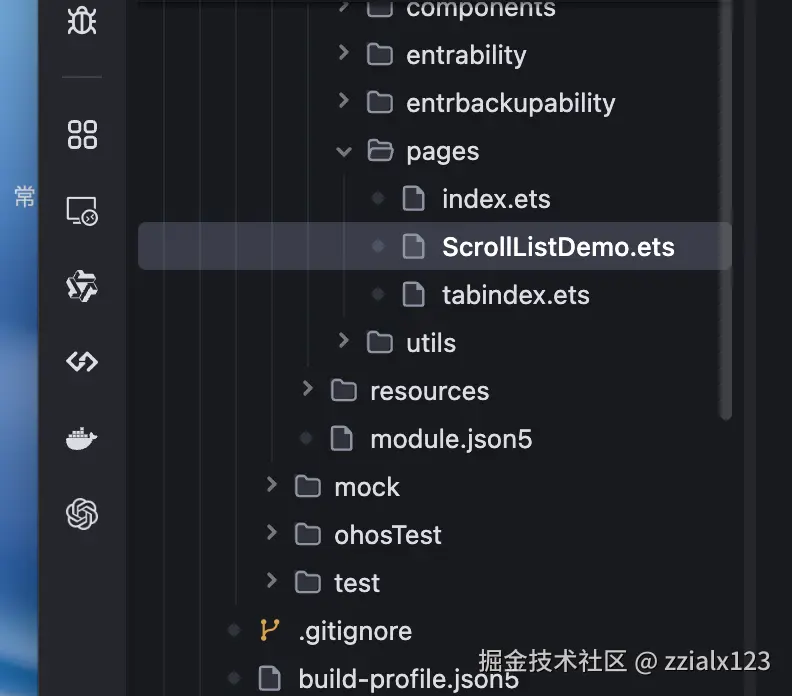This screenshot has height=696, width=792.
Task: Open module.json5 file
Action: pos(450,438)
